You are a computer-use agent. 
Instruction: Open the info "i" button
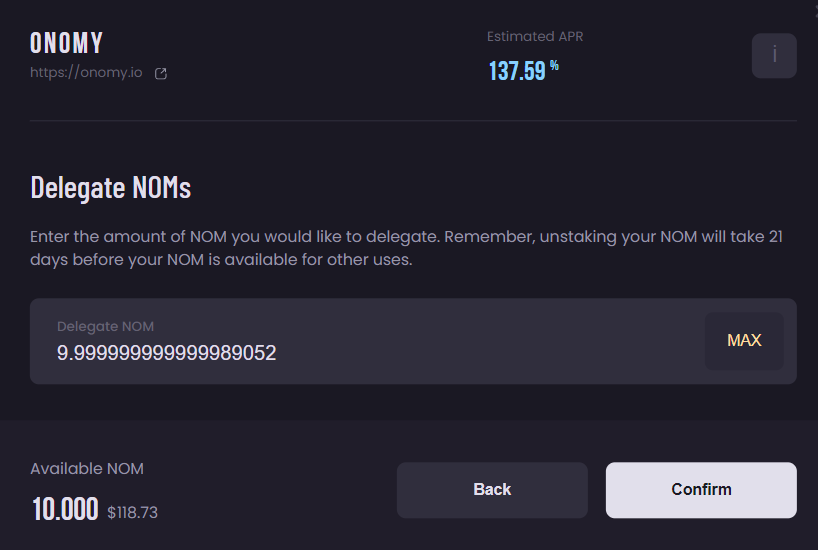point(774,55)
